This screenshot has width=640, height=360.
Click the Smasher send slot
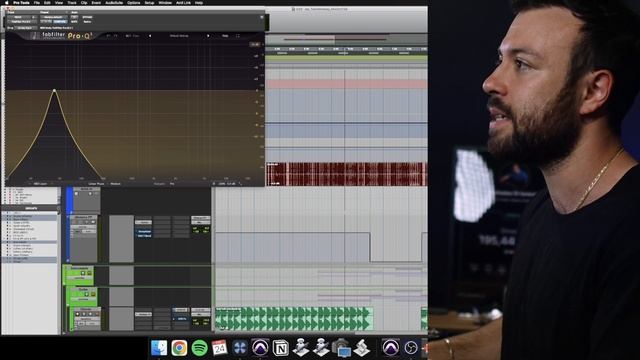click(x=144, y=231)
